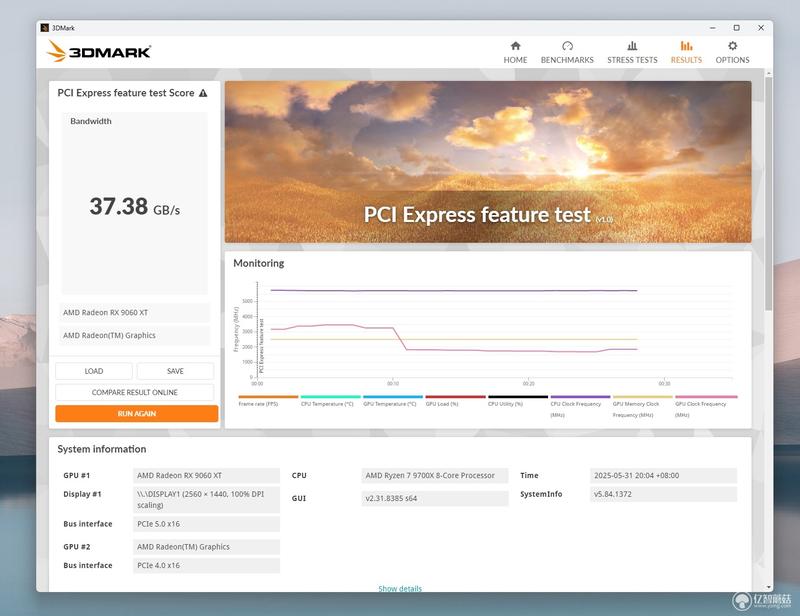The image size is (800, 616).
Task: Click the LOAD button
Action: click(x=94, y=371)
